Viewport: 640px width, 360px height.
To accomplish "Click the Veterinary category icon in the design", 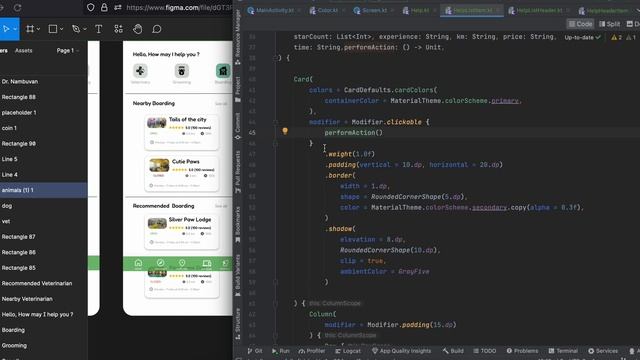I will pyautogui.click(x=140, y=71).
